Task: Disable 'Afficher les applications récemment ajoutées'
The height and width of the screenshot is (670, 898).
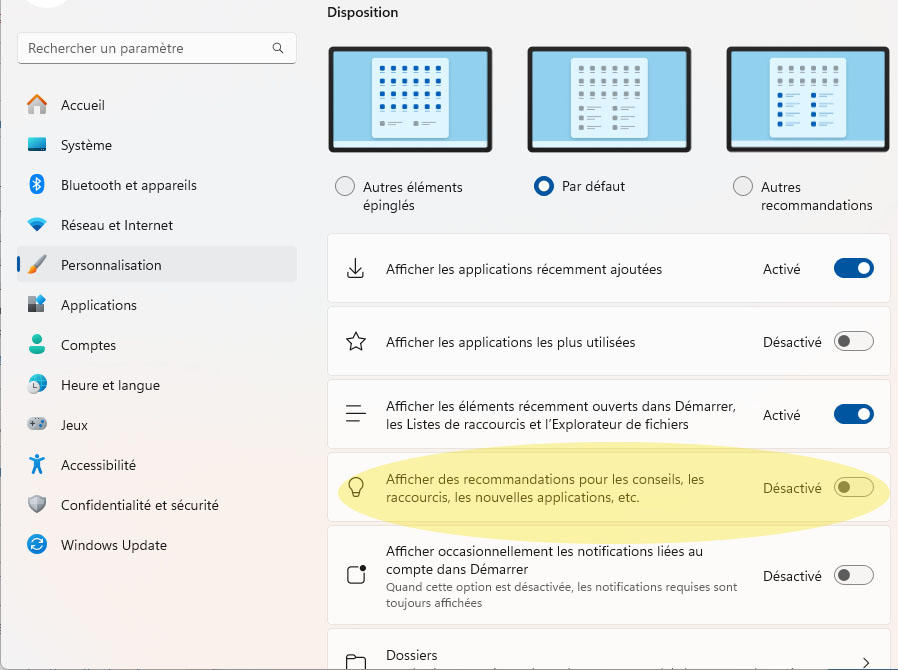Action: tap(853, 267)
